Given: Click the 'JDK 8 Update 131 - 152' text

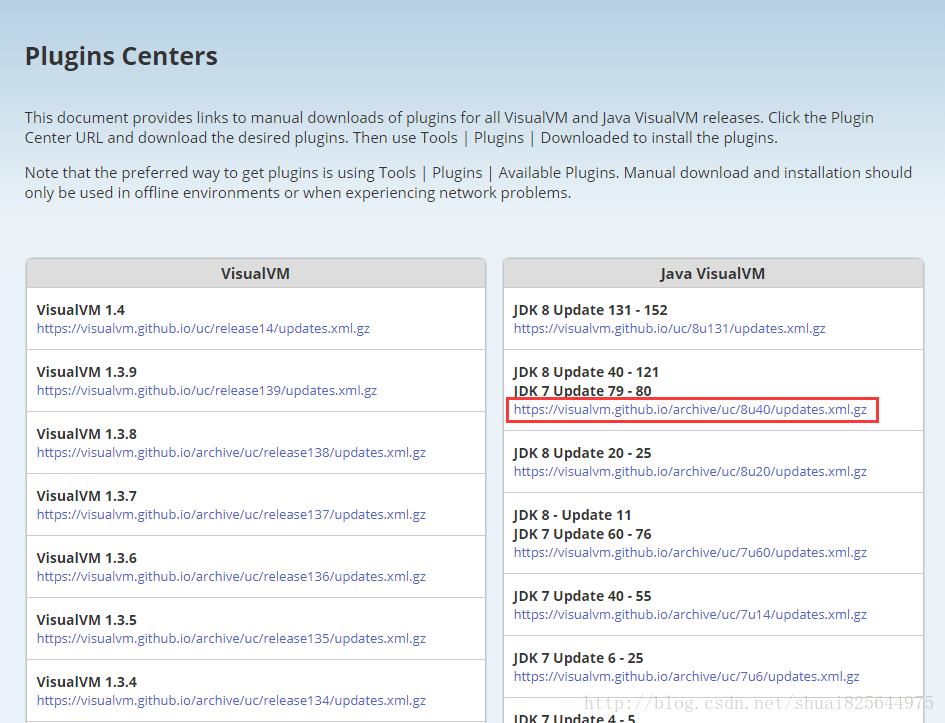Looking at the screenshot, I should coord(591,310).
